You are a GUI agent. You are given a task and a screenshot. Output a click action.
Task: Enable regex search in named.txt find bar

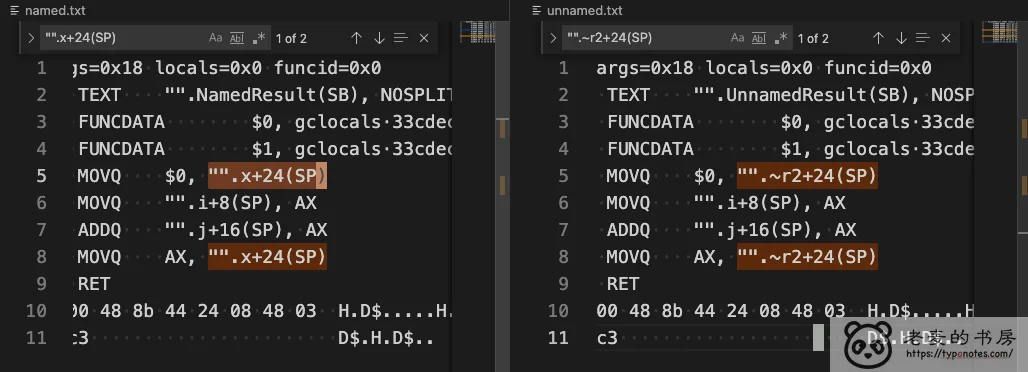[258, 38]
